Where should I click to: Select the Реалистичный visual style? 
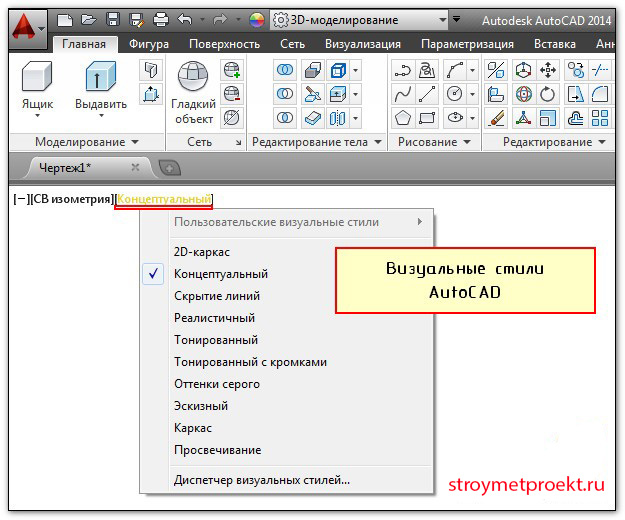214,318
